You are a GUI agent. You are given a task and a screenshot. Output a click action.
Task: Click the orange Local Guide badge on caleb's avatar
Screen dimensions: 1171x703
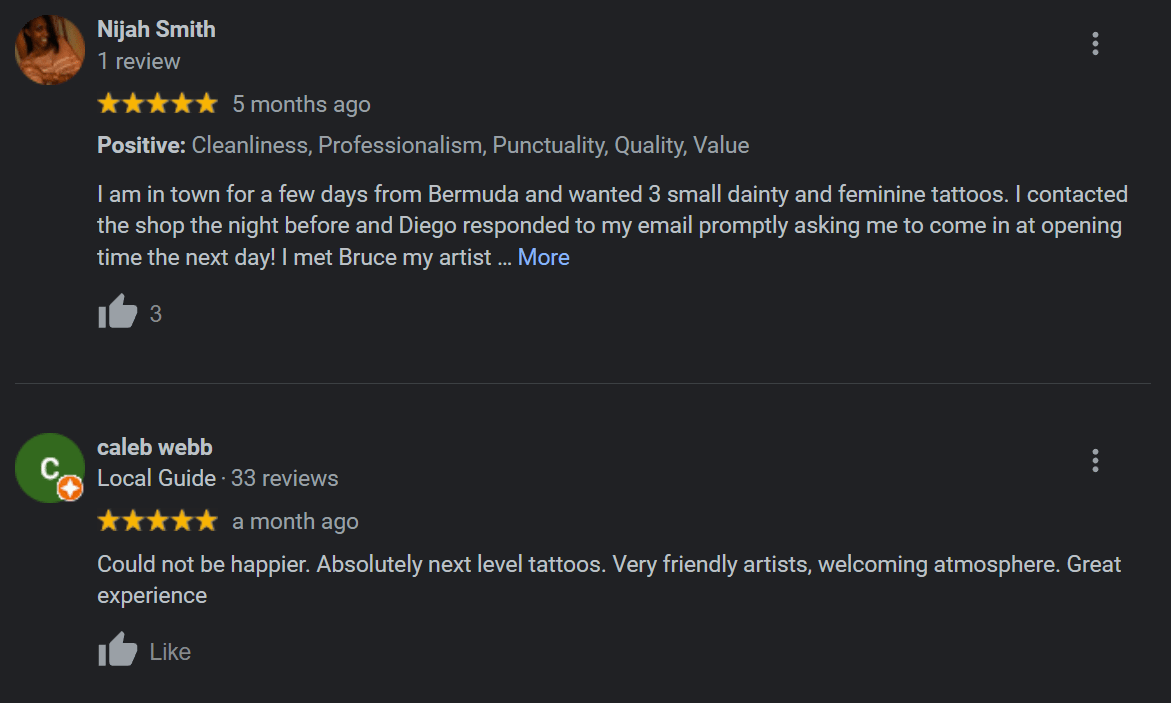point(70,489)
